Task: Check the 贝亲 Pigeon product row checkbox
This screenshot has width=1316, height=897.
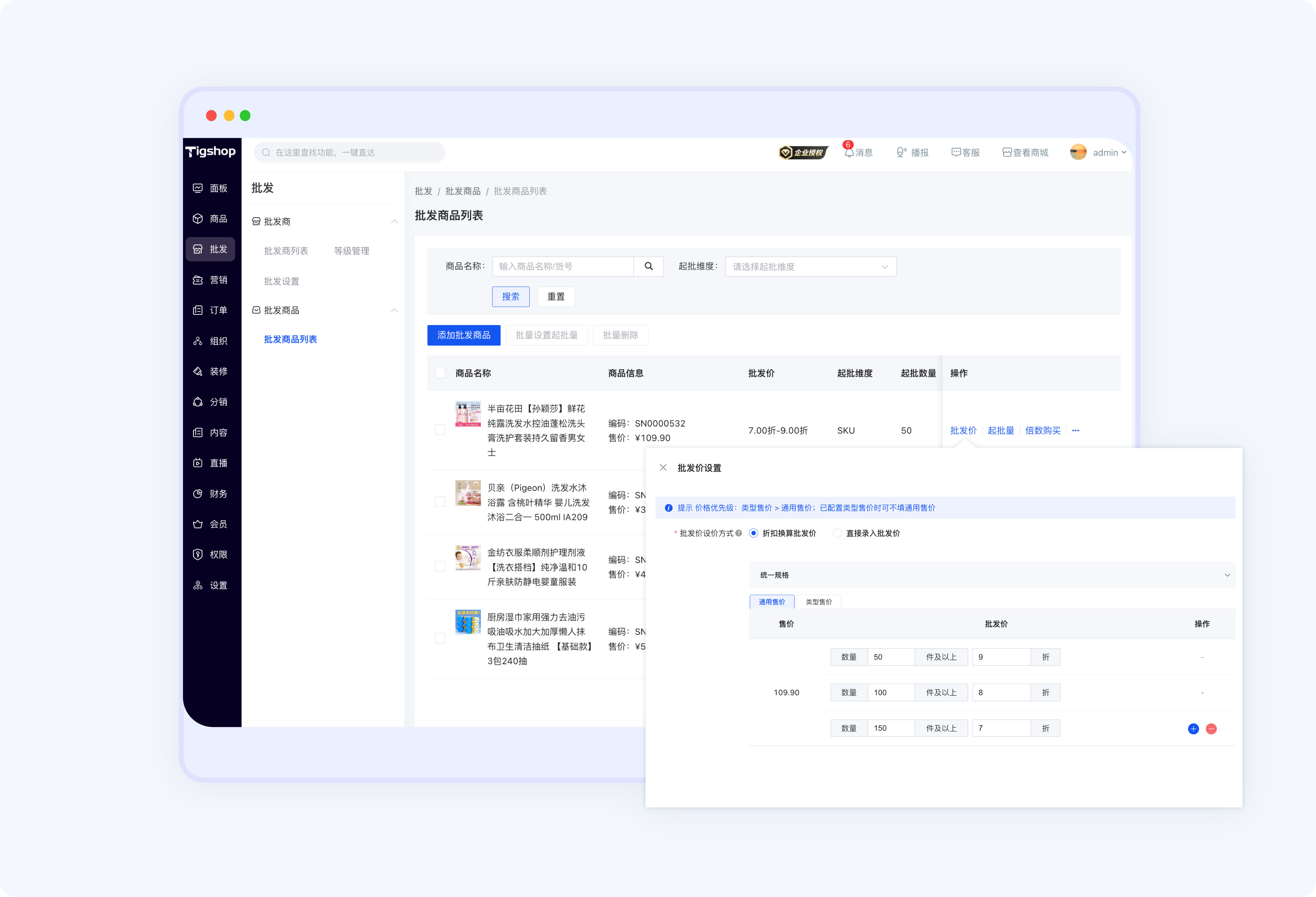Action: click(440, 502)
